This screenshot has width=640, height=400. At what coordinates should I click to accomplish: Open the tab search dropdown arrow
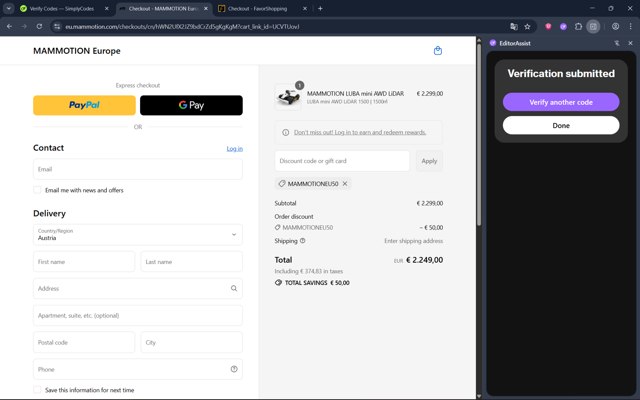pos(9,8)
